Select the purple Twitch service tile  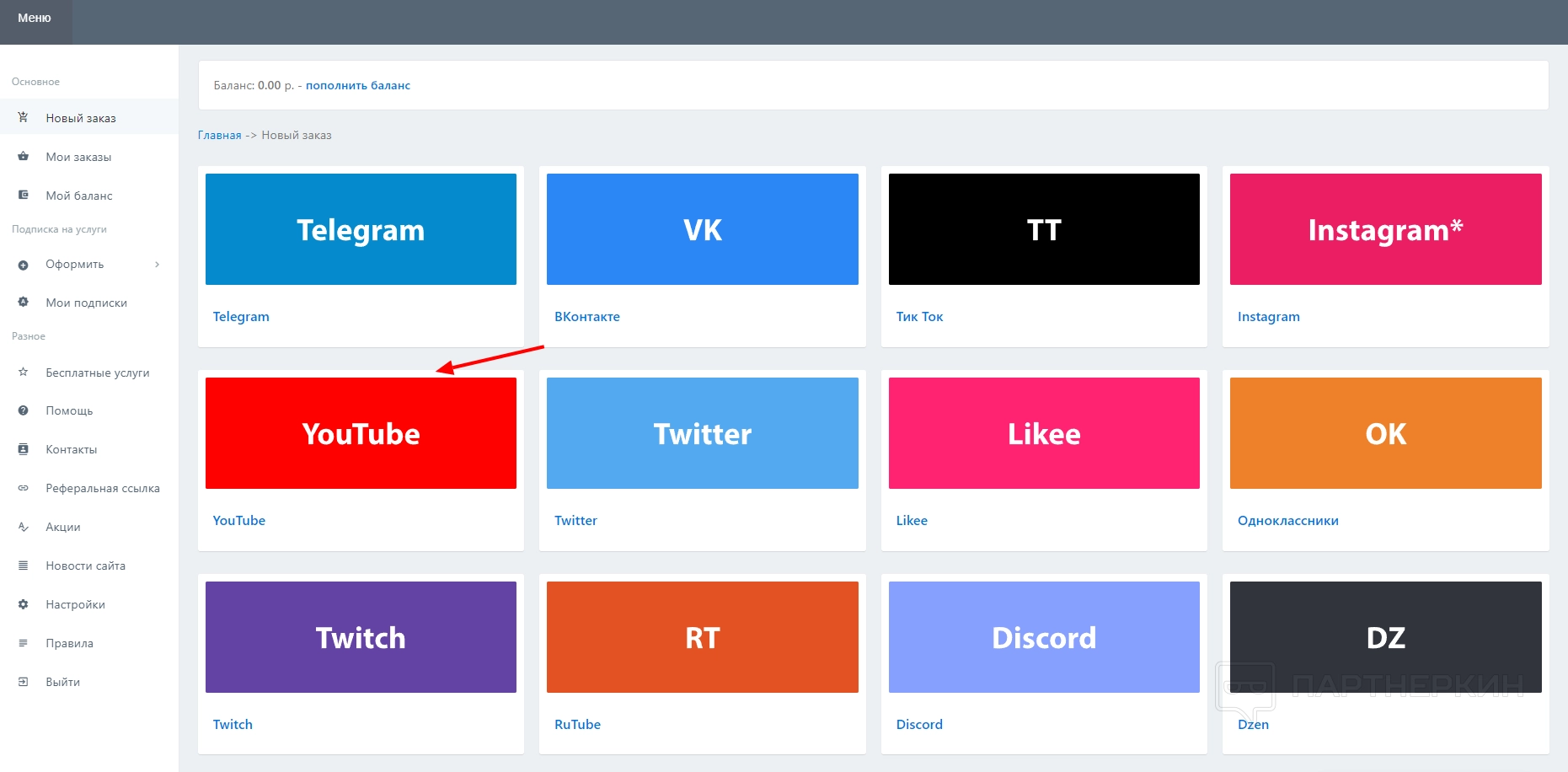click(361, 637)
